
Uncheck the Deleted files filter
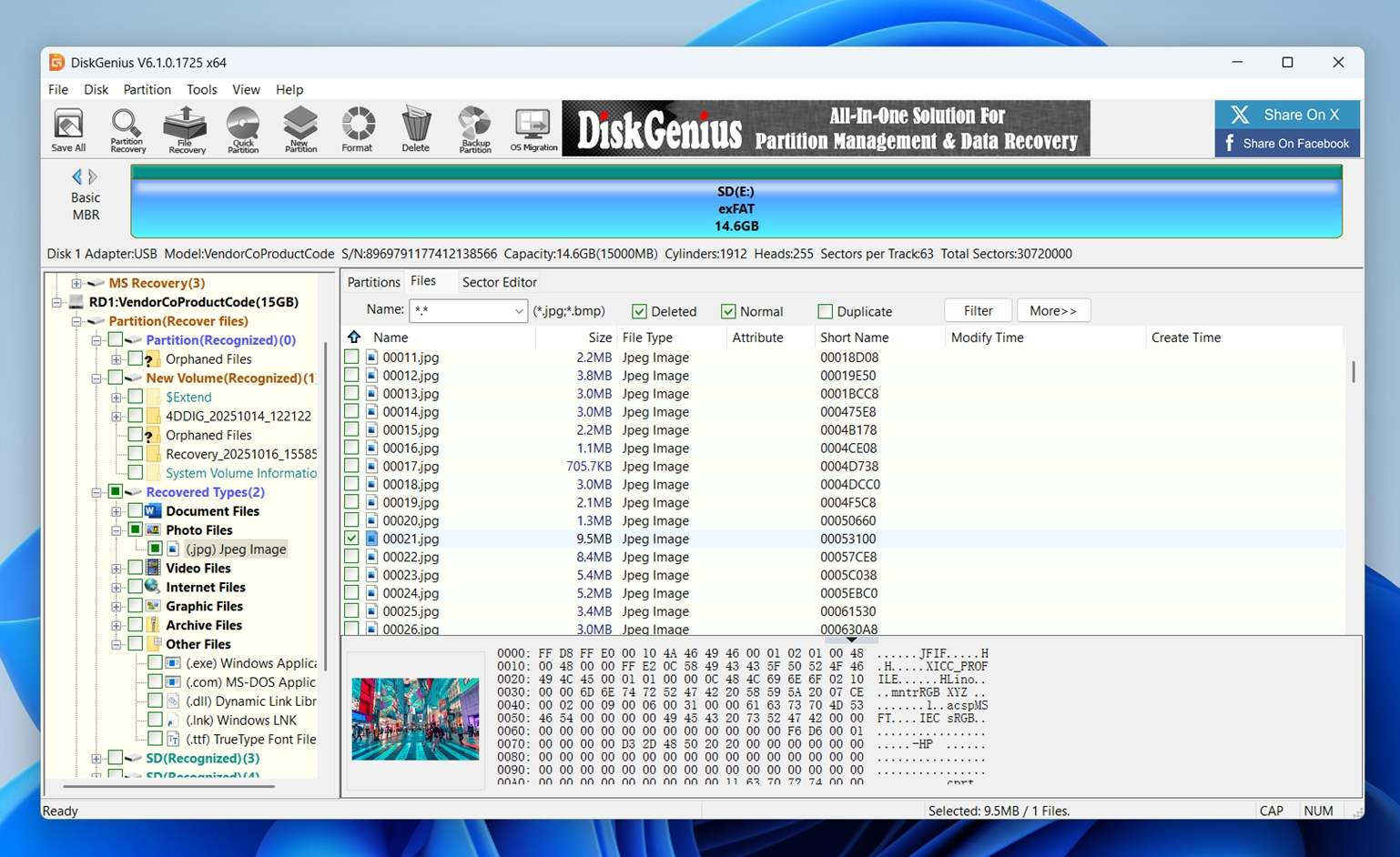[640, 311]
